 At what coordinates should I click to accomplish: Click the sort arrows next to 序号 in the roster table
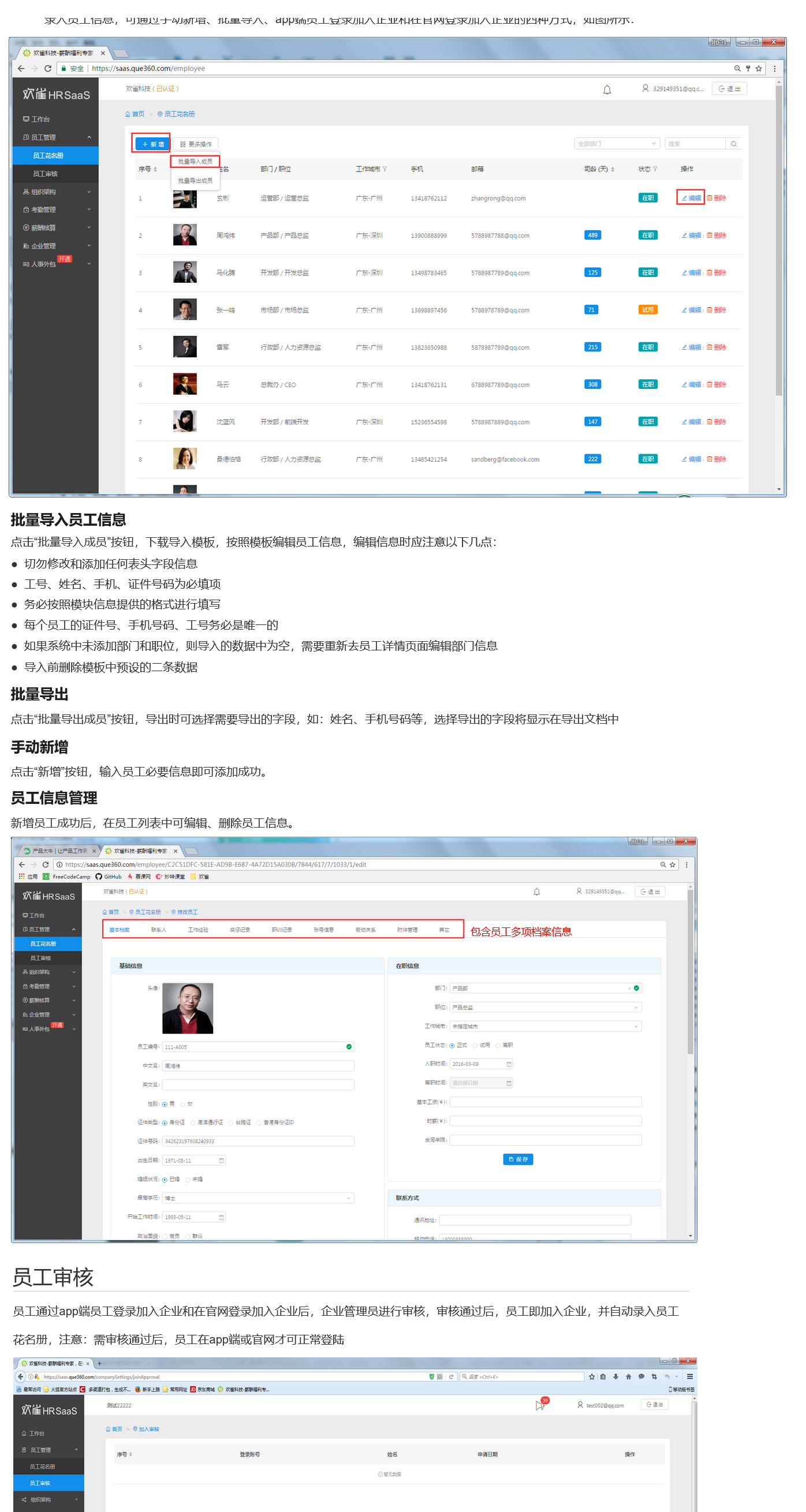point(155,170)
